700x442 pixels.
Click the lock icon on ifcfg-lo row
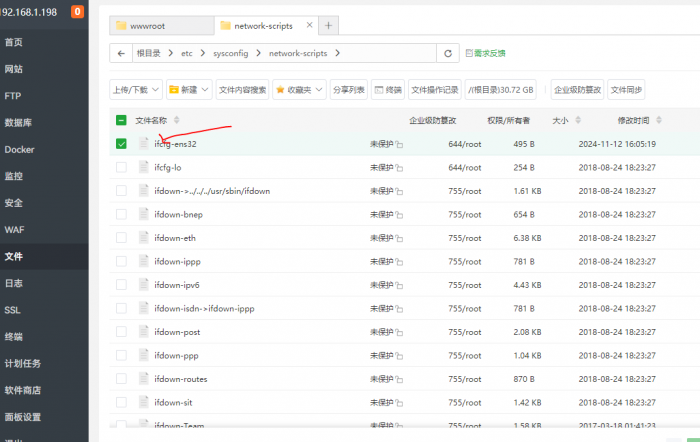click(399, 168)
